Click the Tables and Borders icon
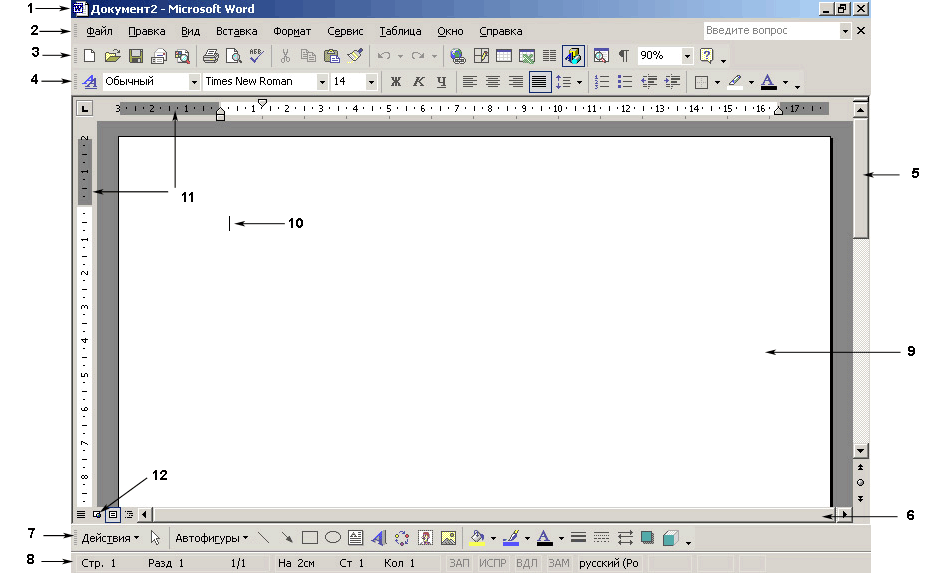This screenshot has width=942, height=573. coord(481,56)
